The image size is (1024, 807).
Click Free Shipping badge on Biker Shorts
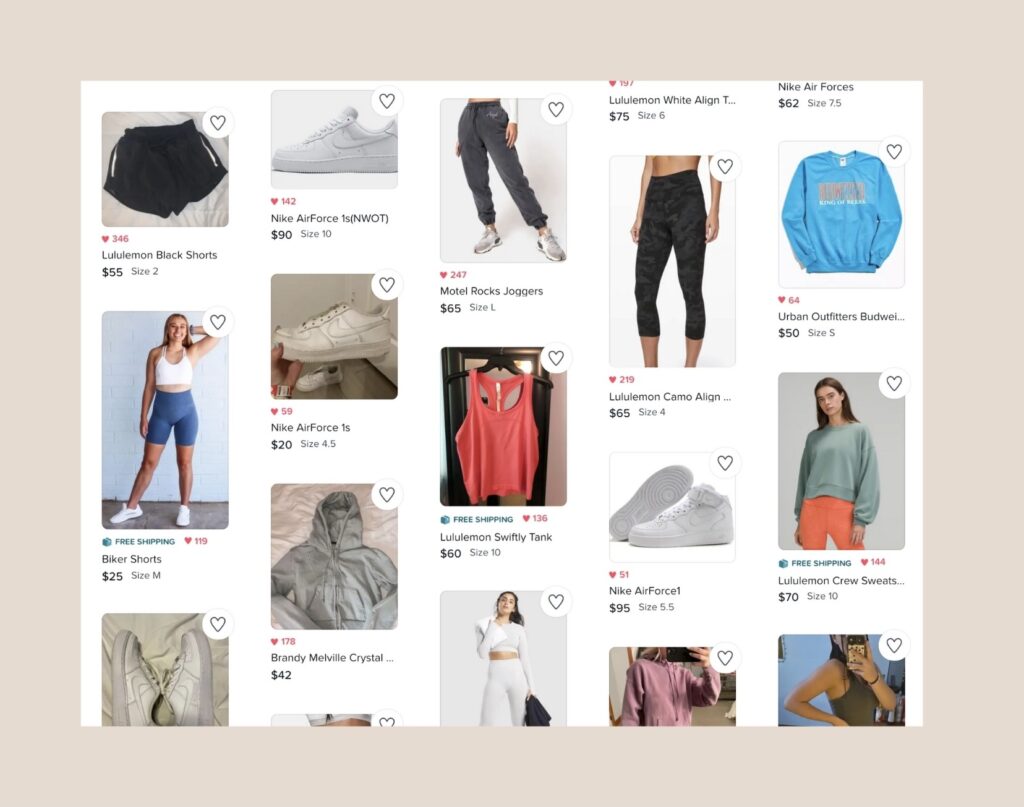coord(138,541)
